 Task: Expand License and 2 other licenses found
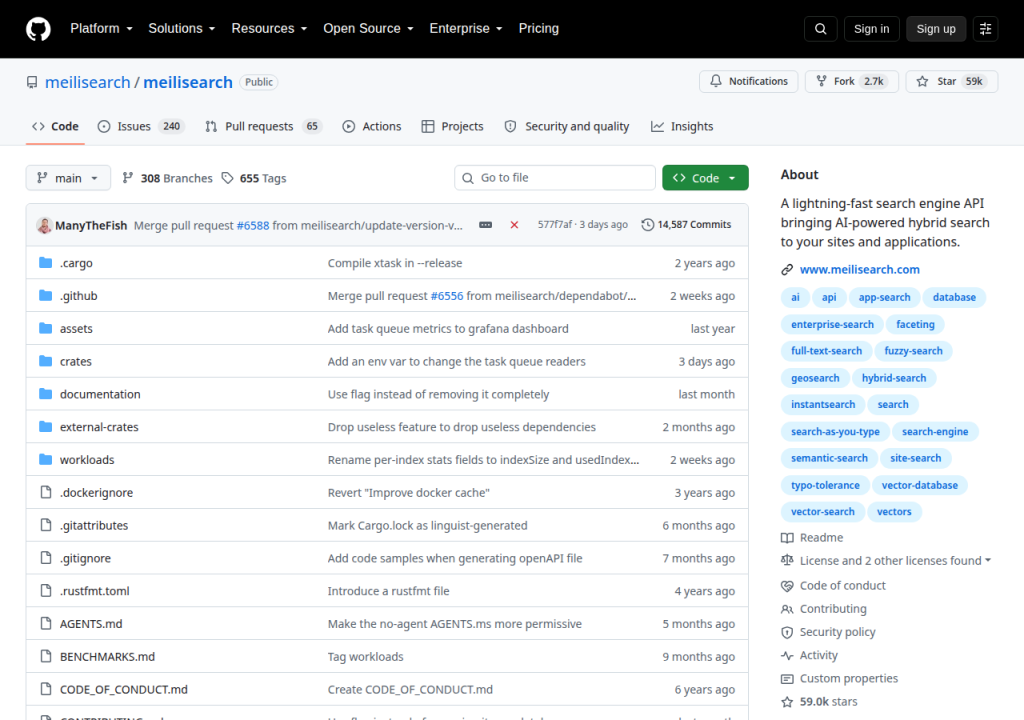(895, 561)
